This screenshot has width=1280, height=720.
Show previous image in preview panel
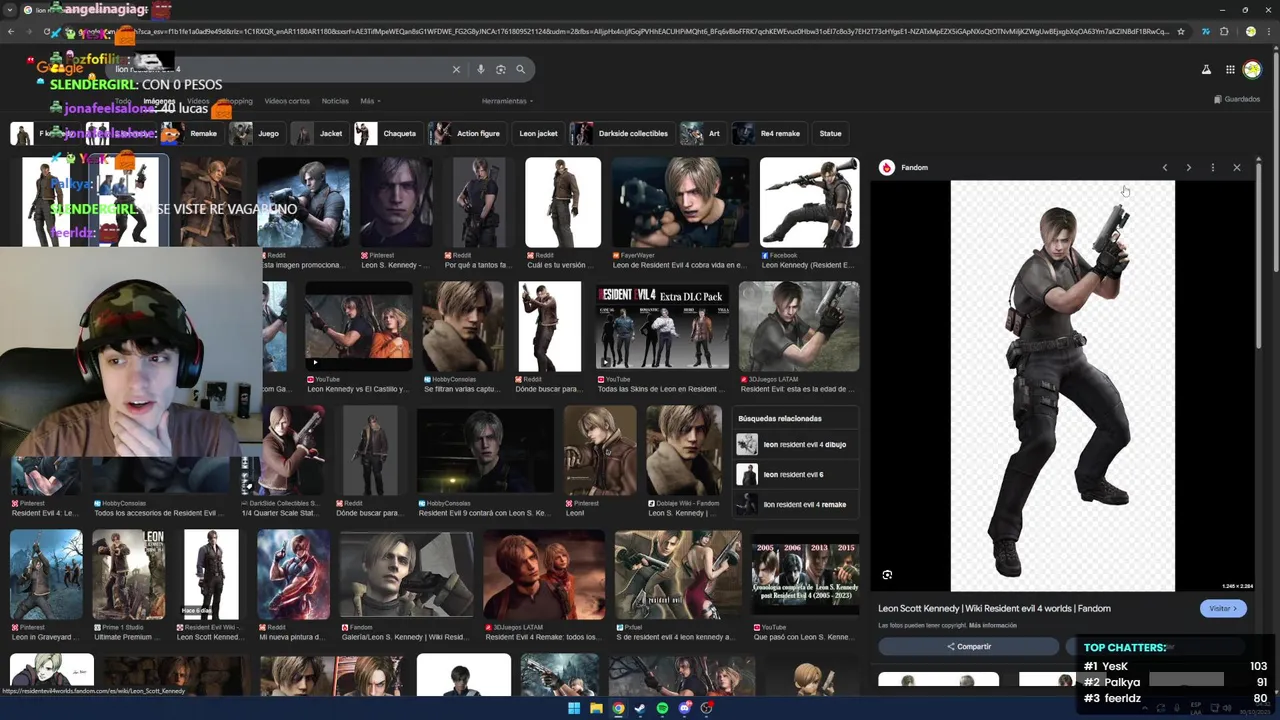[1165, 168]
